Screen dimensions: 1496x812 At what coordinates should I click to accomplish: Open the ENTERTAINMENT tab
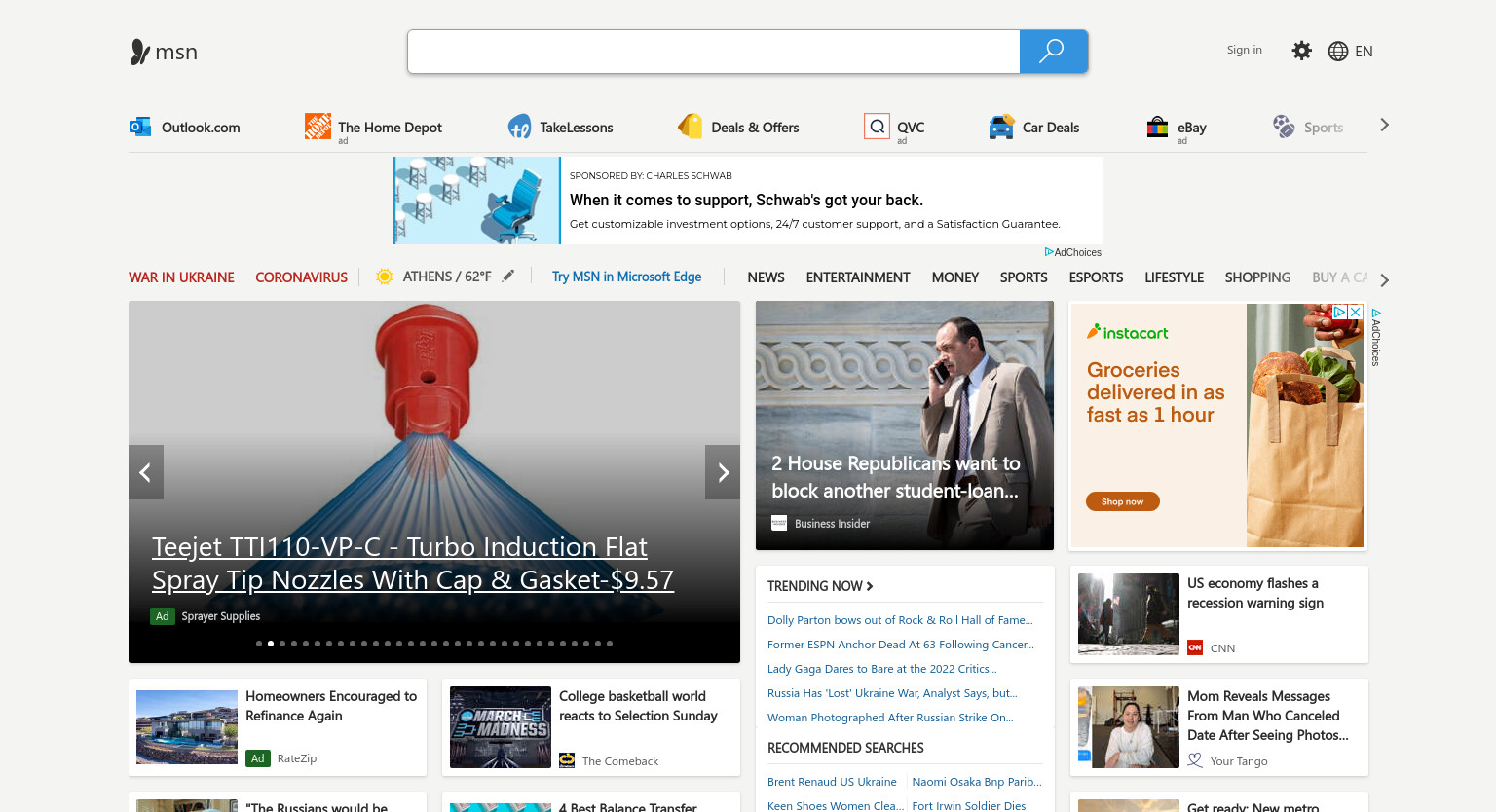click(858, 277)
